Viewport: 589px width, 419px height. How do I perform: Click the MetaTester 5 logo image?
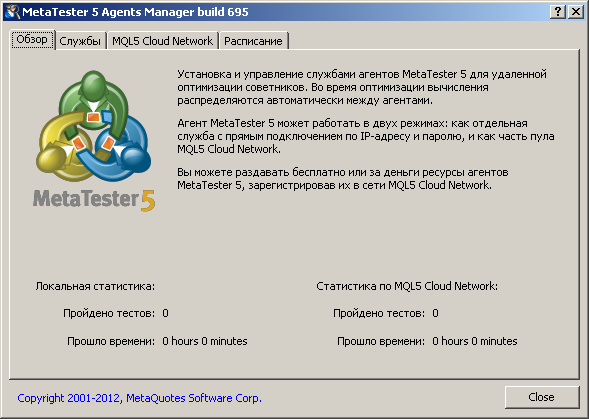pyautogui.click(x=94, y=141)
